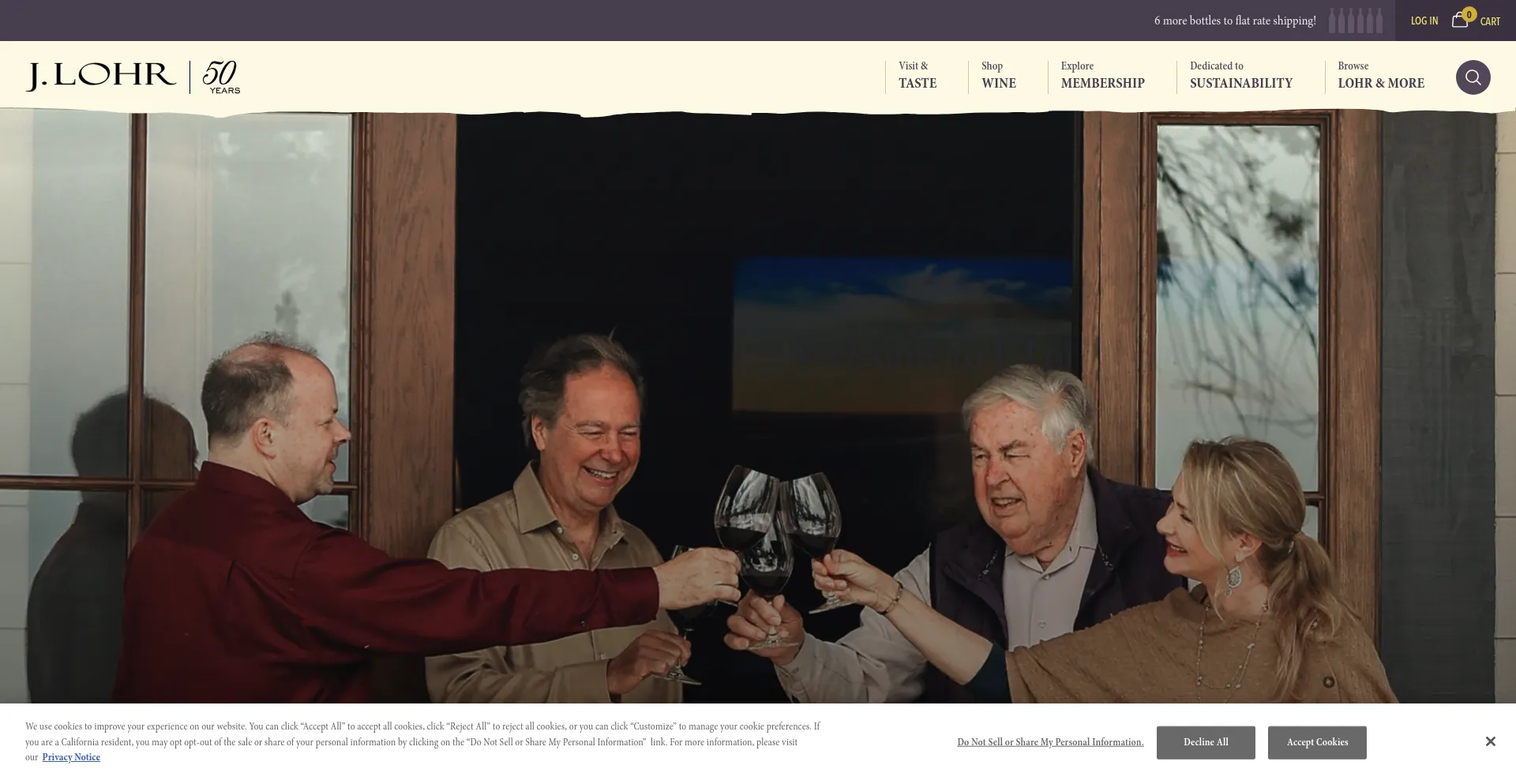The height and width of the screenshot is (784, 1516).
Task: Open Do Not Sell or Share link
Action: [x=1050, y=742]
